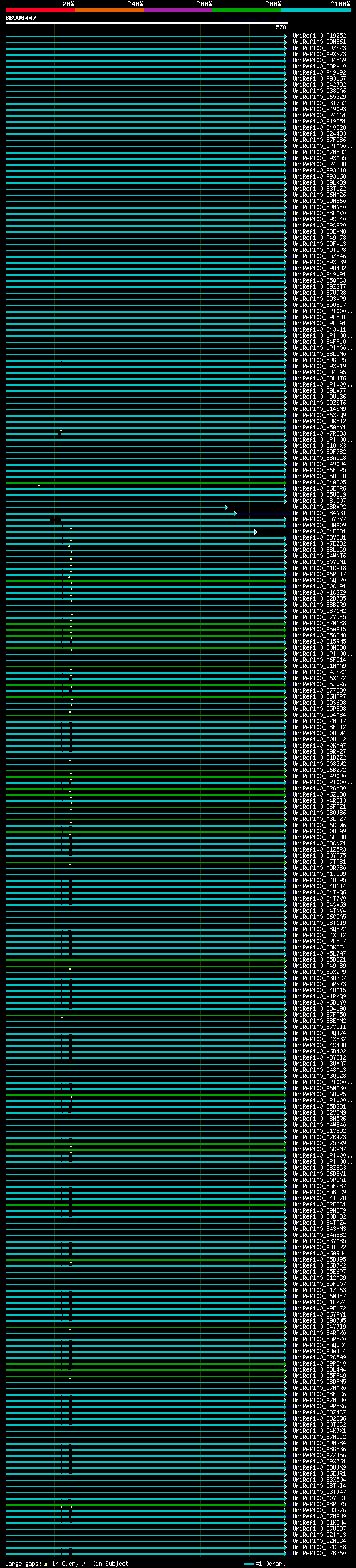Click the yellow gap marker on the Q4AC05 row
This screenshot has width=356, height=1568.
39,485
